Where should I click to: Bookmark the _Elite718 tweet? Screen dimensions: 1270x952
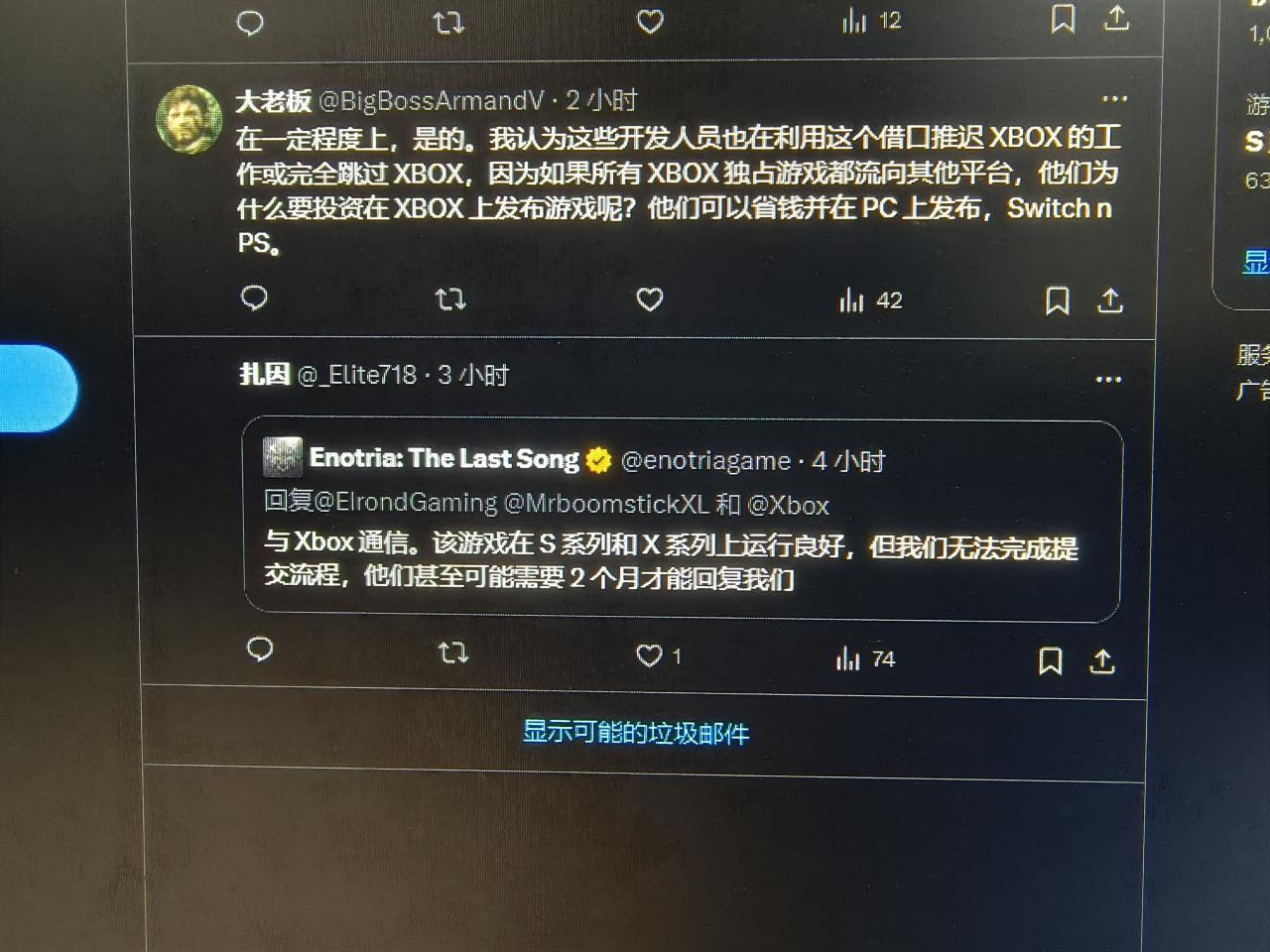click(1050, 660)
